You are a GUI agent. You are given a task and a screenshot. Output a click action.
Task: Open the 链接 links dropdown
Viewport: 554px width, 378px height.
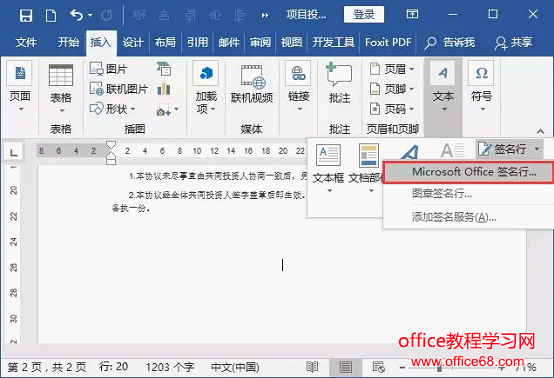[x=299, y=87]
